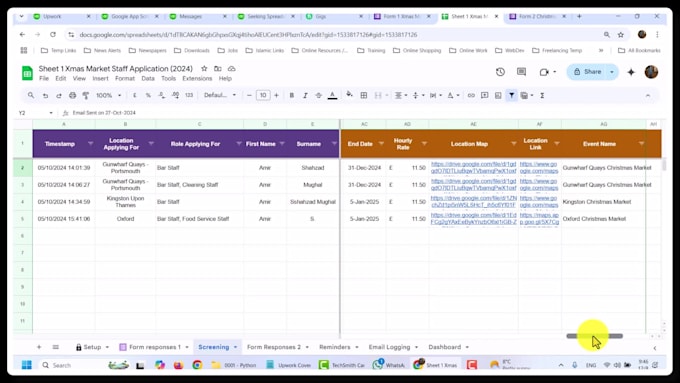Open text rotation options
The height and width of the screenshot is (383, 680).
tap(453, 95)
